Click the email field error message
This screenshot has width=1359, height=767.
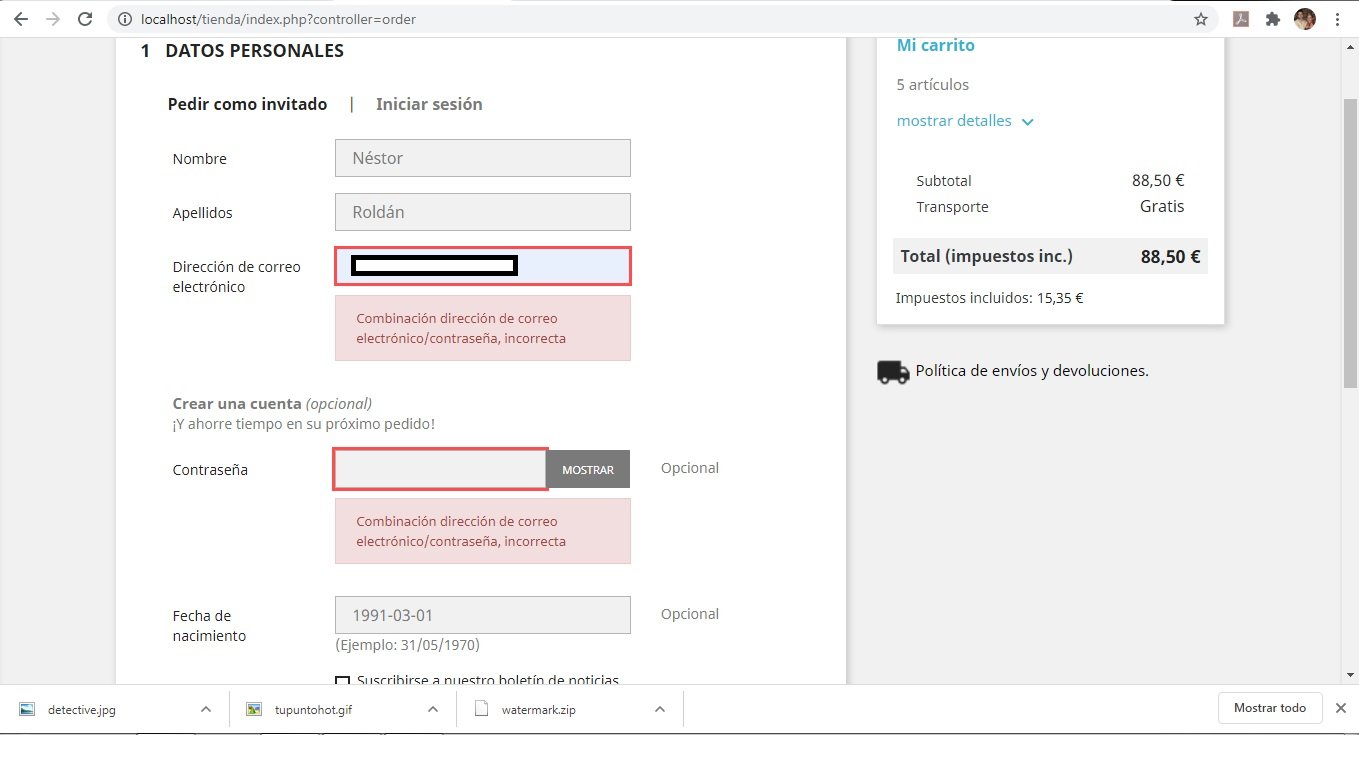[x=483, y=328]
